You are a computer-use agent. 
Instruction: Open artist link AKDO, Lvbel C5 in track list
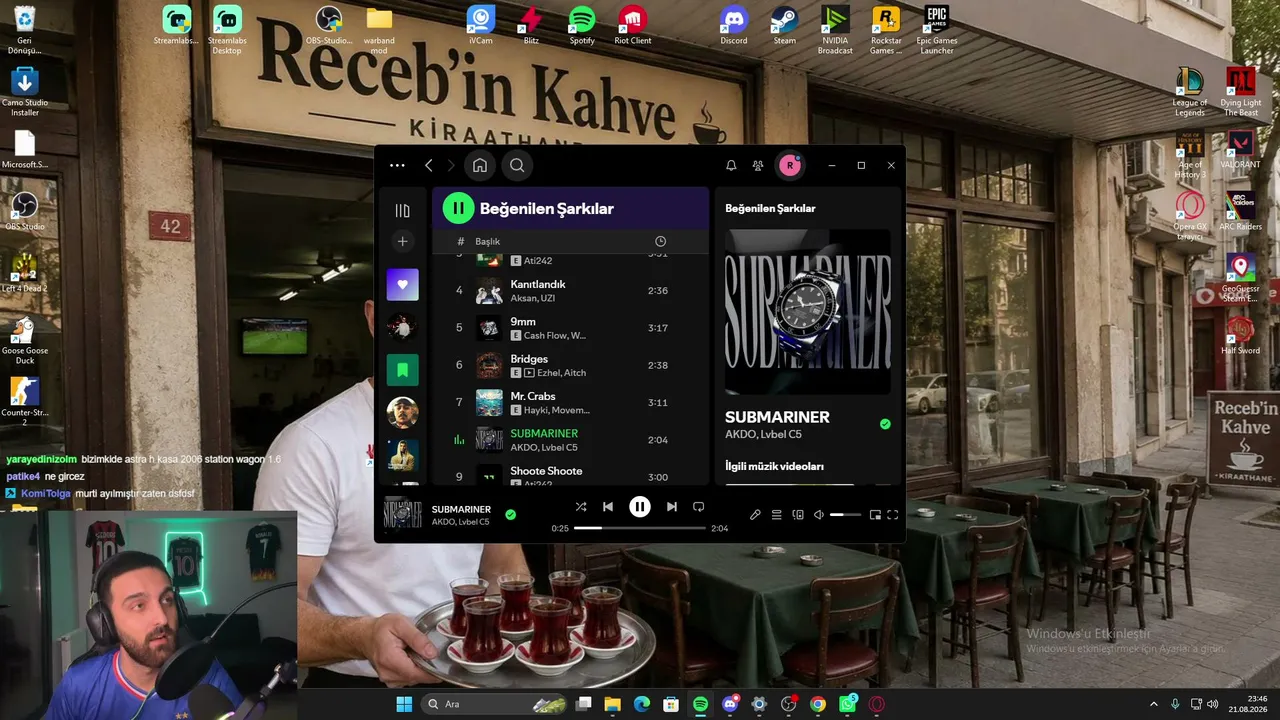(x=544, y=447)
